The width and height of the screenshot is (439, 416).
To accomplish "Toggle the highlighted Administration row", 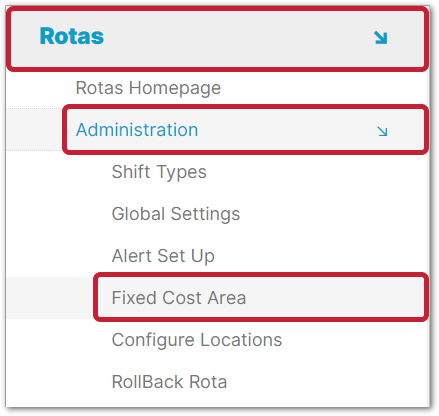I will 245,130.
